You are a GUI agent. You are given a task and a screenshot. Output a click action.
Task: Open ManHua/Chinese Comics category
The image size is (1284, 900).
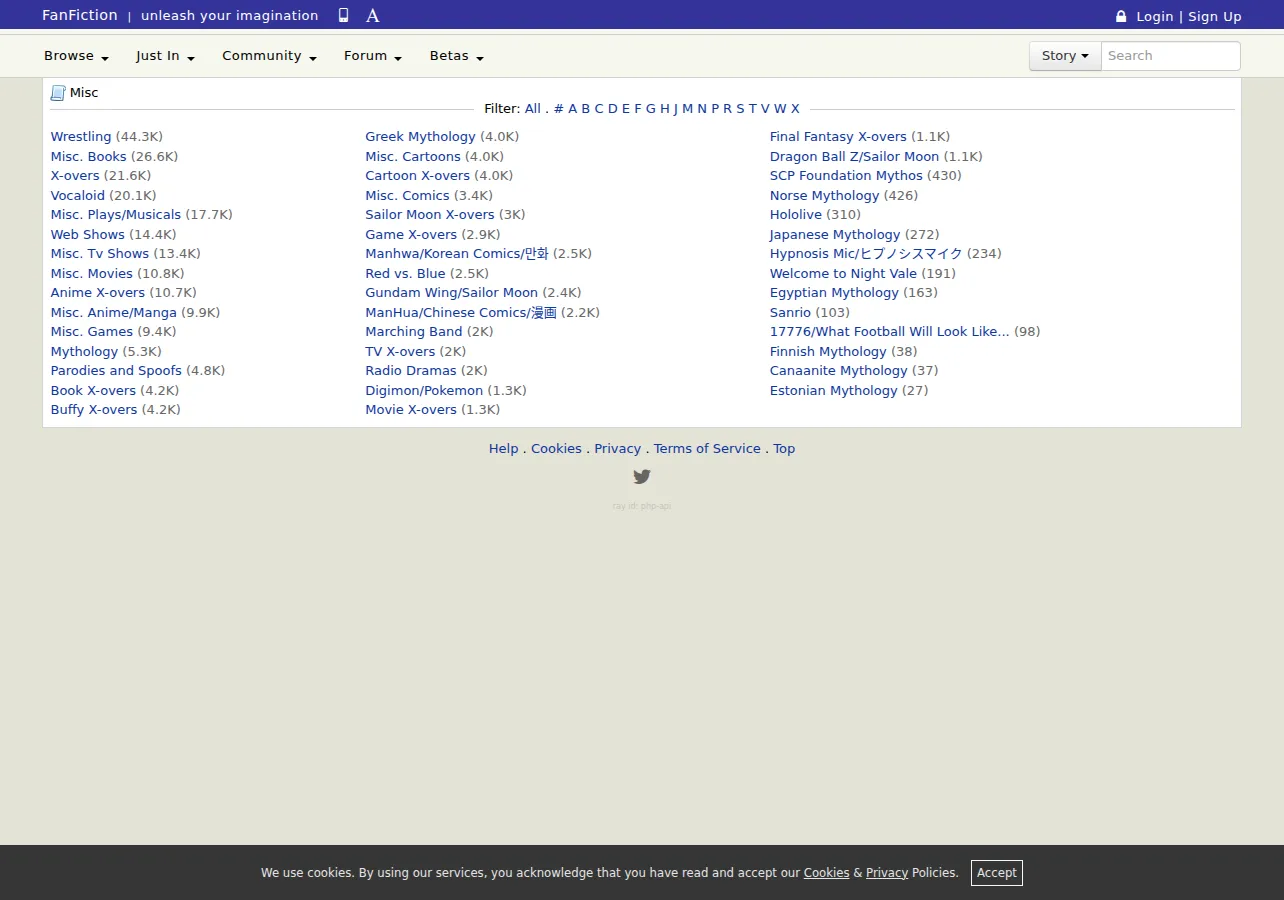point(461,313)
